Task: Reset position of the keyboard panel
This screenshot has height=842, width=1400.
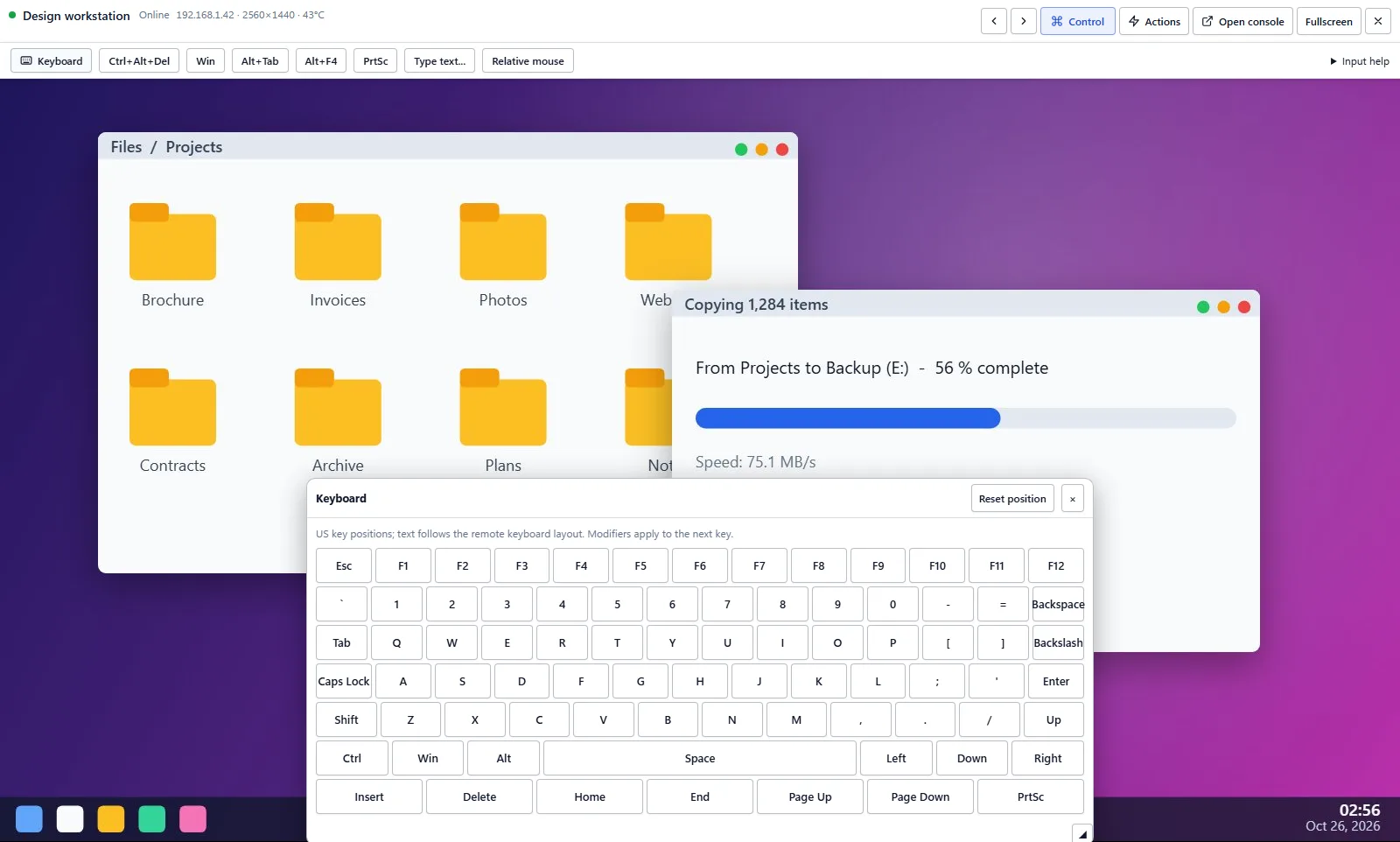Action: pyautogui.click(x=1012, y=499)
